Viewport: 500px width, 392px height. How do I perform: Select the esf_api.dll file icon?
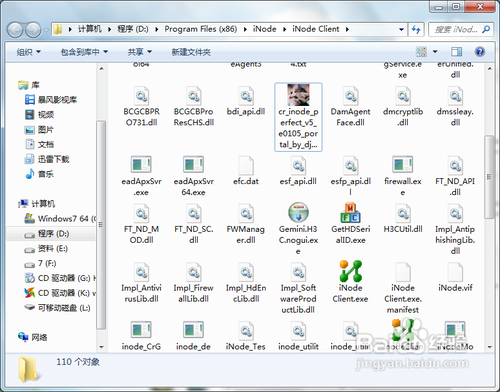click(298, 165)
